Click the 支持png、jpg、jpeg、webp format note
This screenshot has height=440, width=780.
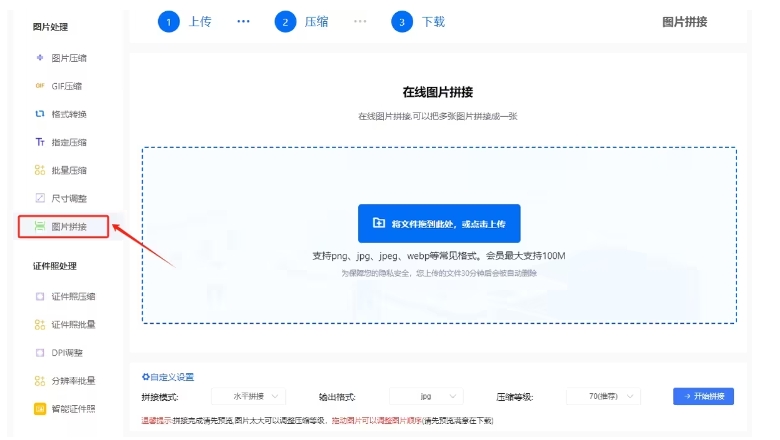point(439,256)
